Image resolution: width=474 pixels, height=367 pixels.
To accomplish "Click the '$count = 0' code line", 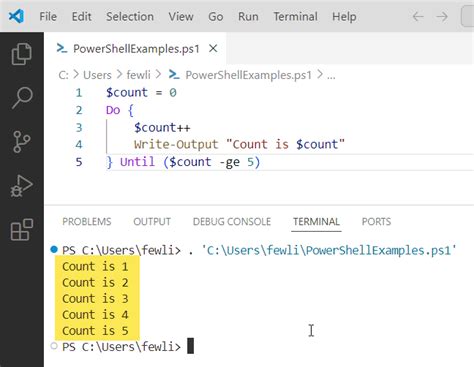I will point(141,92).
